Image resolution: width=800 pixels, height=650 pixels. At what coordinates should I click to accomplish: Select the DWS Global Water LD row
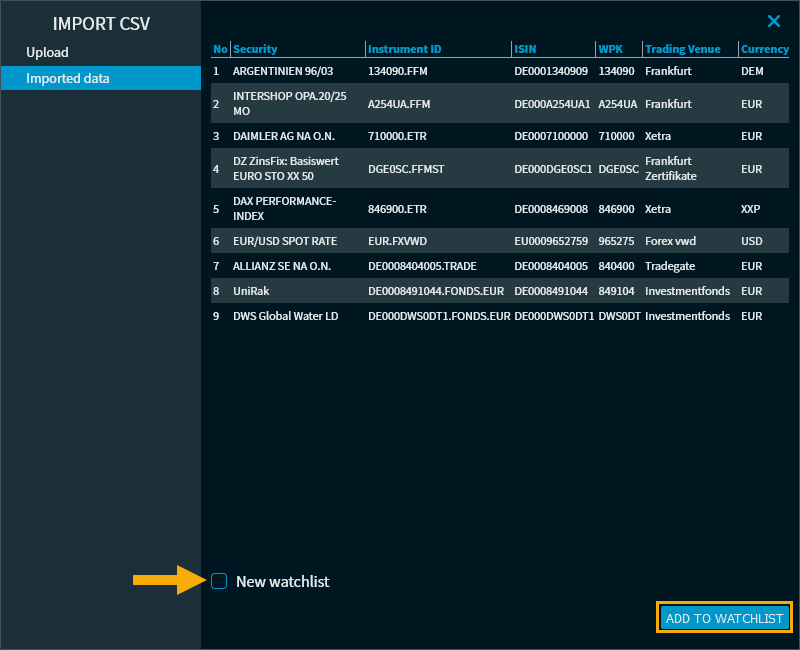[285, 316]
